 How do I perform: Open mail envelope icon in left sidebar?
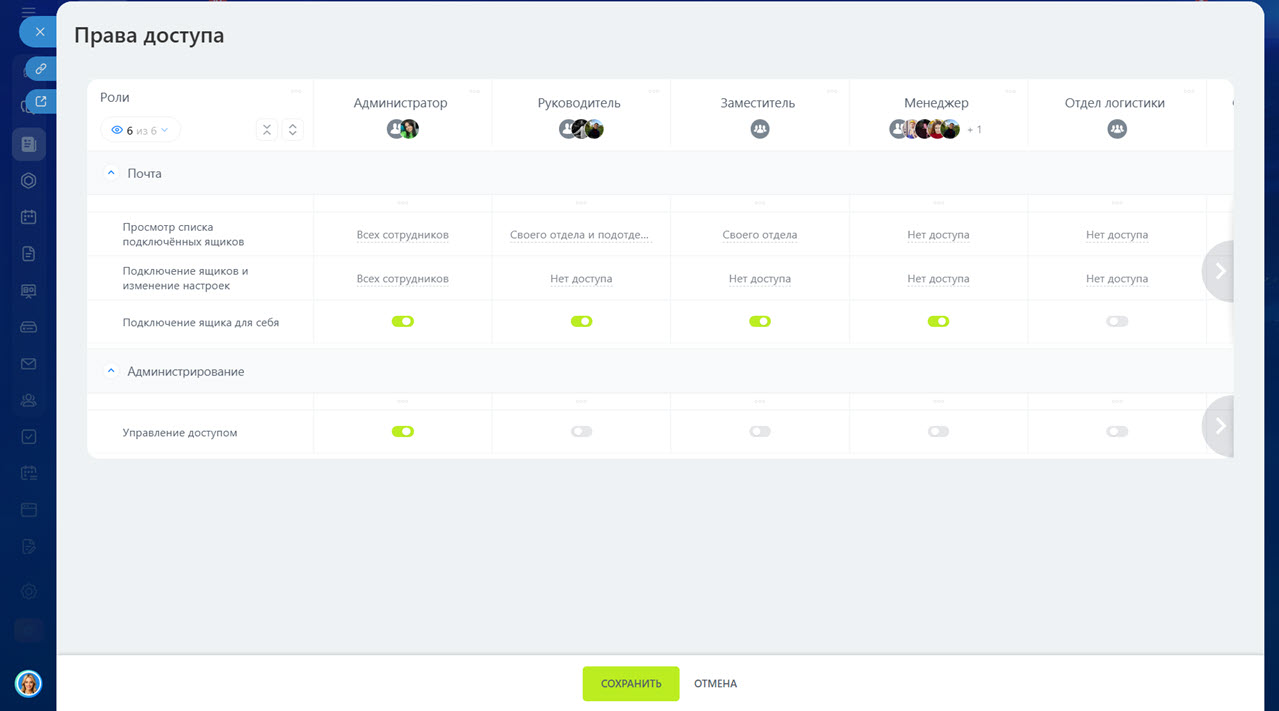pyautogui.click(x=29, y=364)
